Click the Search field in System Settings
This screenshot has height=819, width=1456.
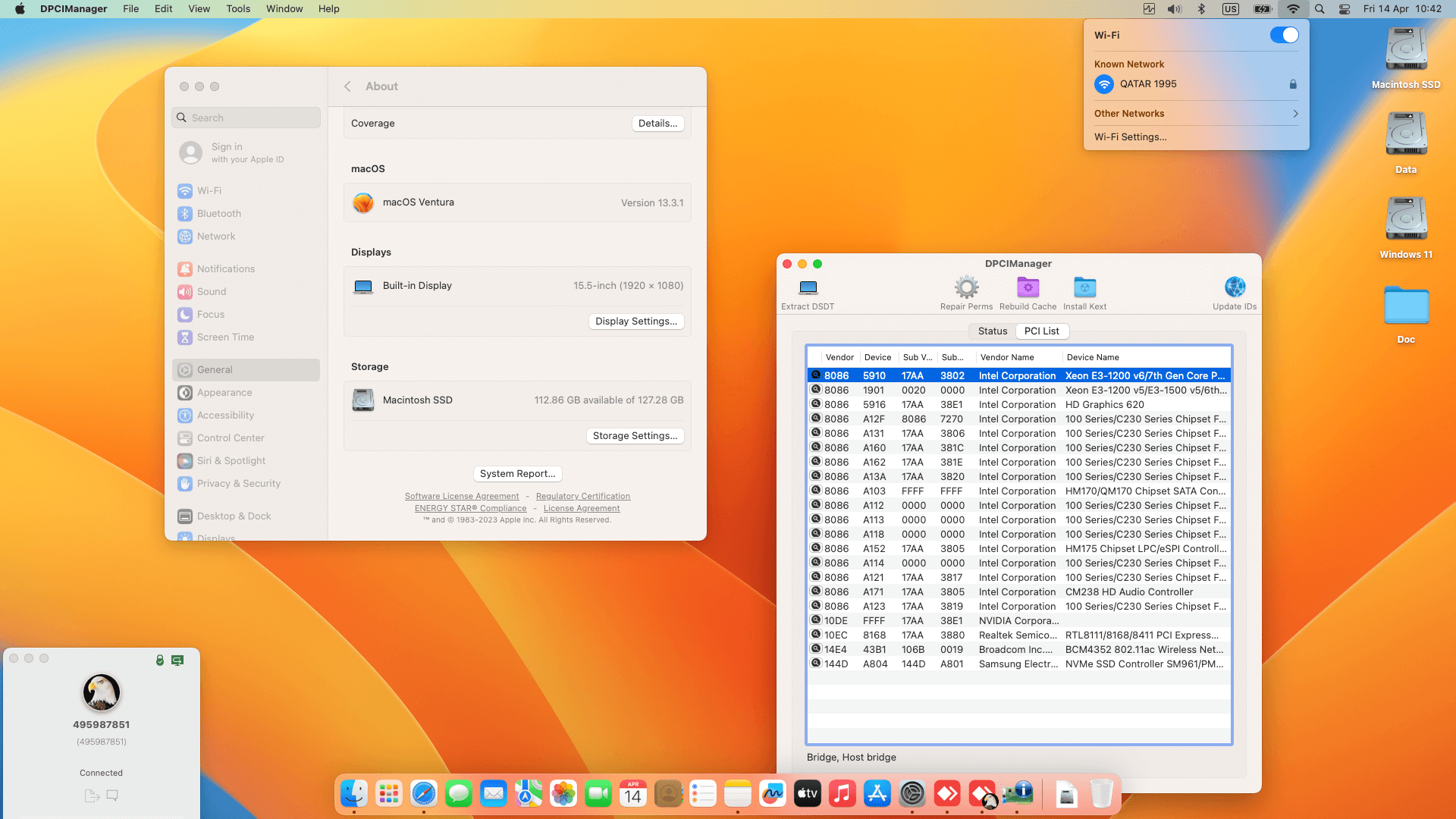coord(246,118)
